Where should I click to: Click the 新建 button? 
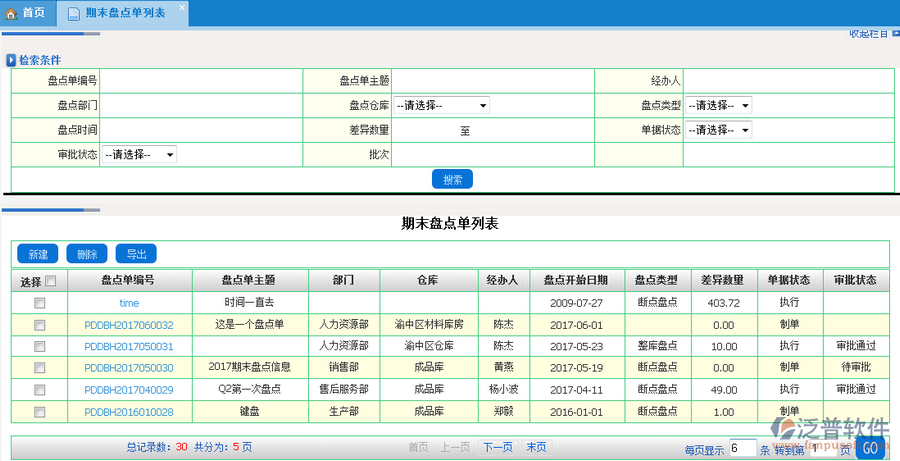click(x=38, y=254)
